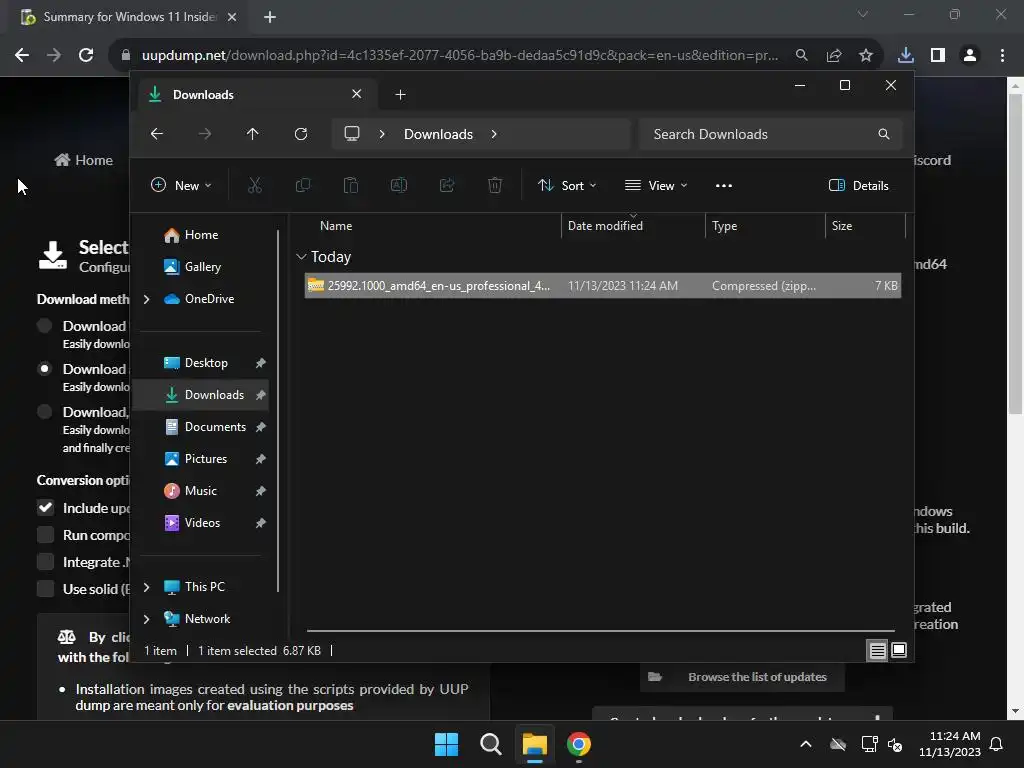Click the Rename icon in Explorer toolbar
Image resolution: width=1024 pixels, height=768 pixels.
pyautogui.click(x=399, y=185)
